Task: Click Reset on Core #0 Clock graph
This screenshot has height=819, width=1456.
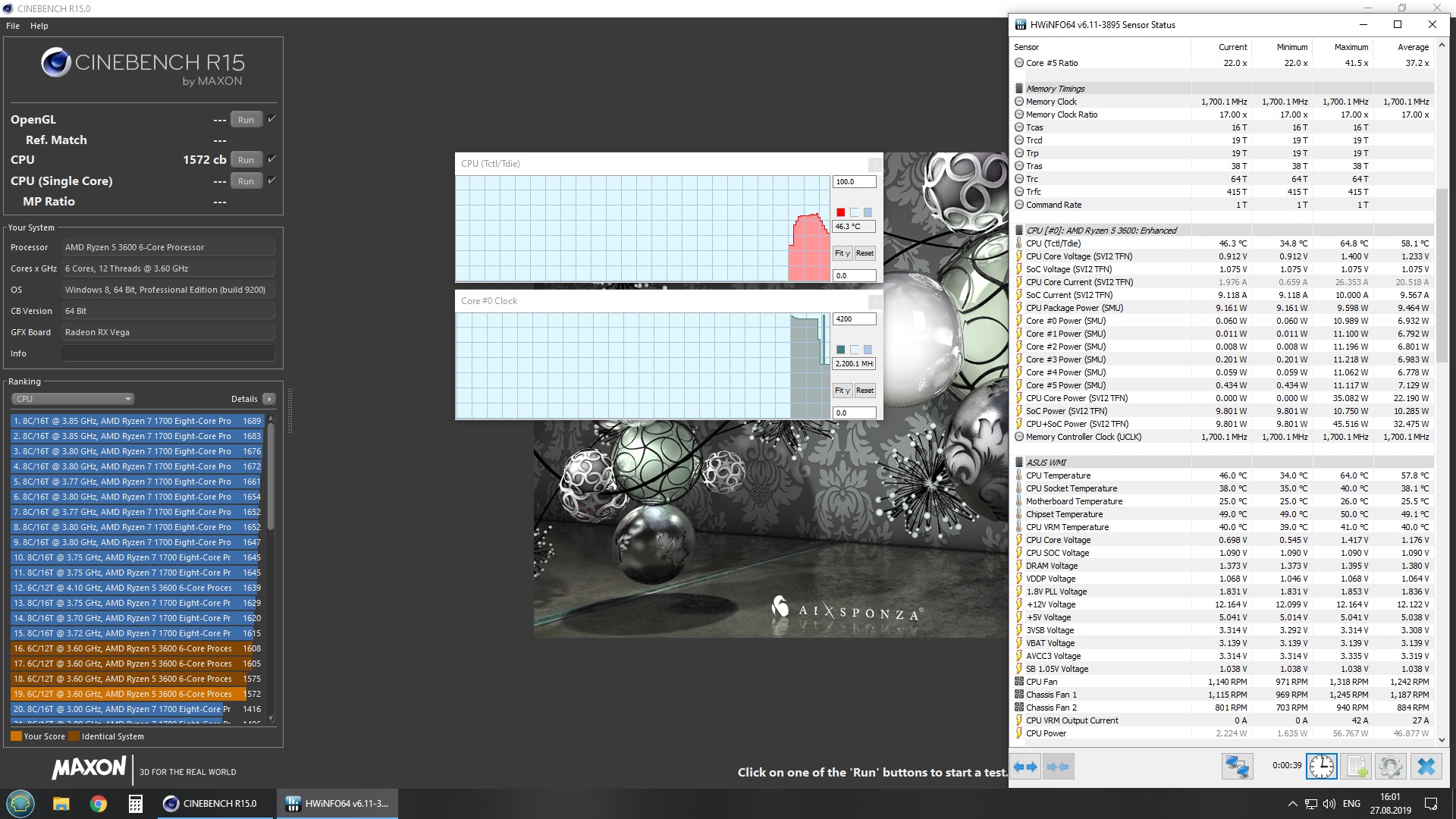Action: (864, 391)
